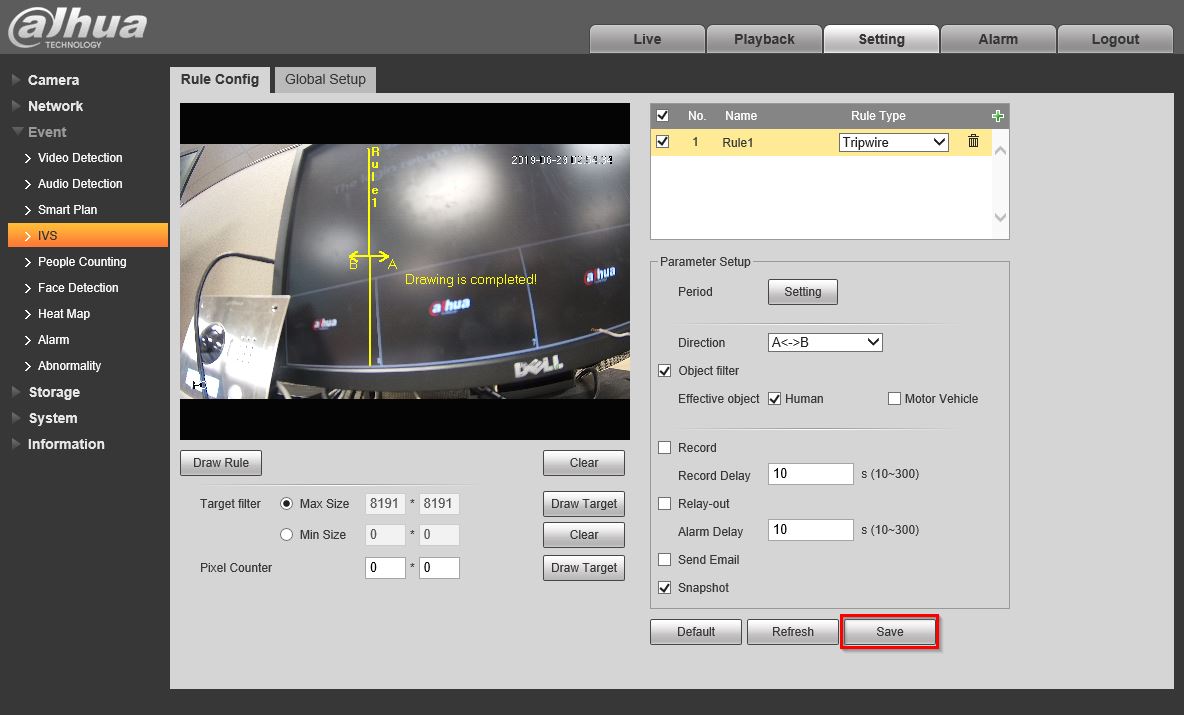Click the arrow icon beside Heat Map

pyautogui.click(x=27, y=314)
